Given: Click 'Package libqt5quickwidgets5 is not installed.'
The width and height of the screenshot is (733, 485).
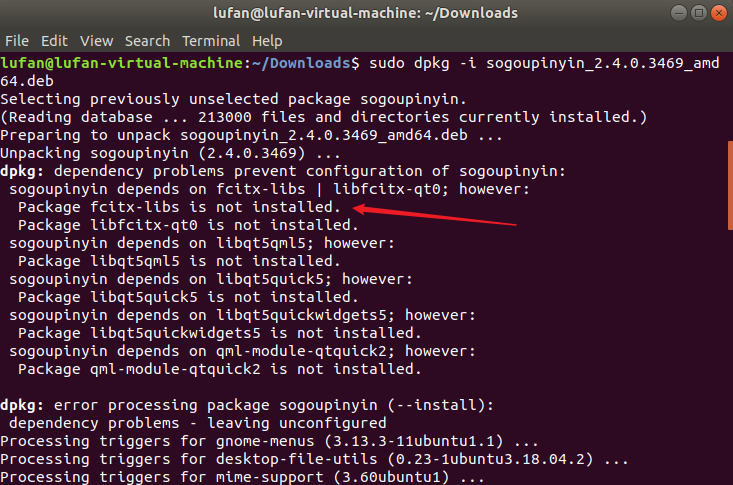Looking at the screenshot, I should 220,333.
